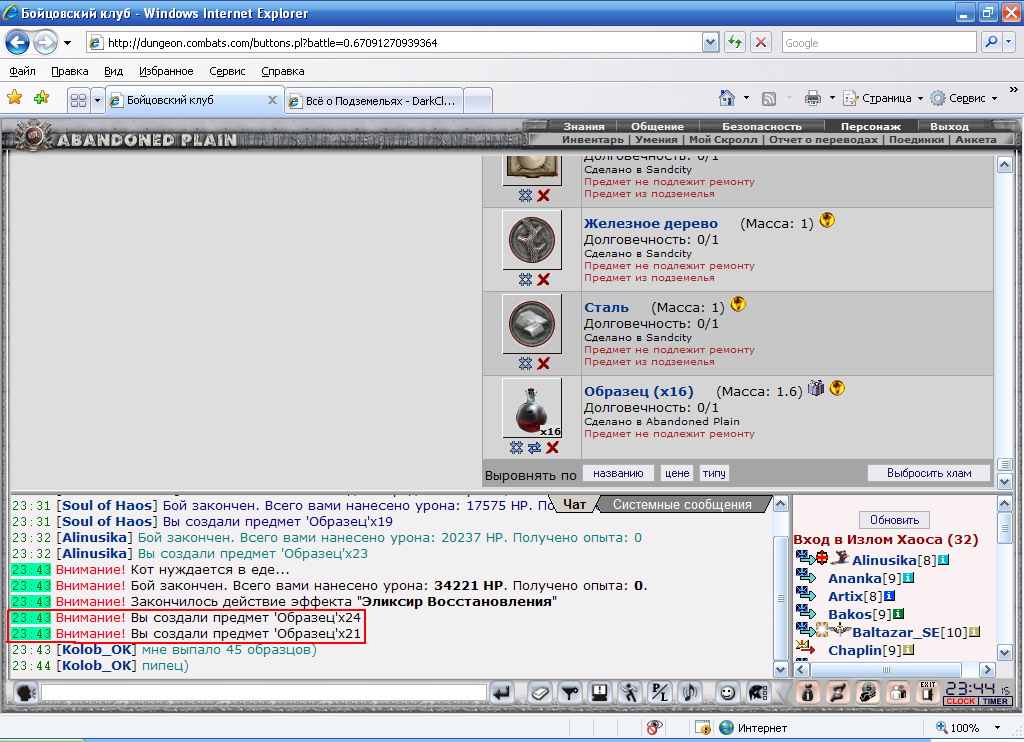
Task: Click into the chat message input field
Action: tap(264, 692)
